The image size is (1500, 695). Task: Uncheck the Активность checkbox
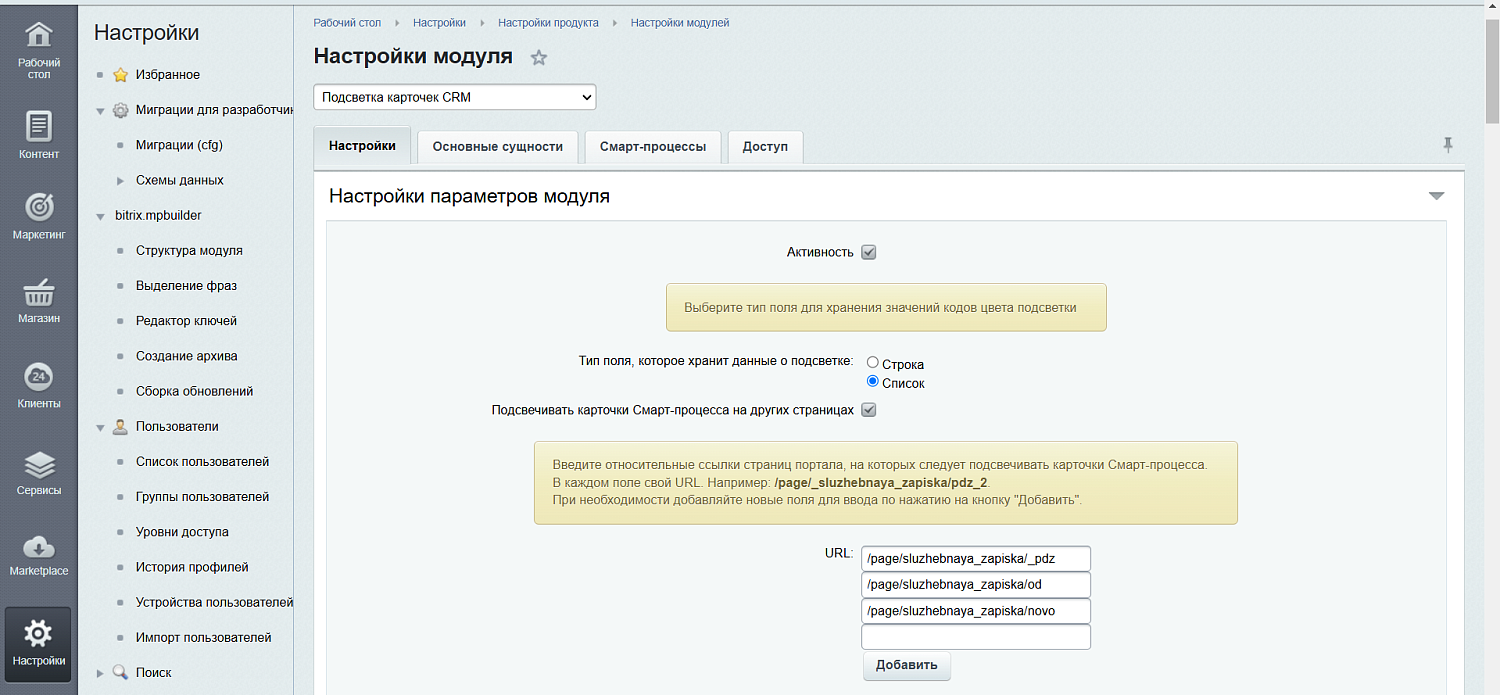(868, 252)
